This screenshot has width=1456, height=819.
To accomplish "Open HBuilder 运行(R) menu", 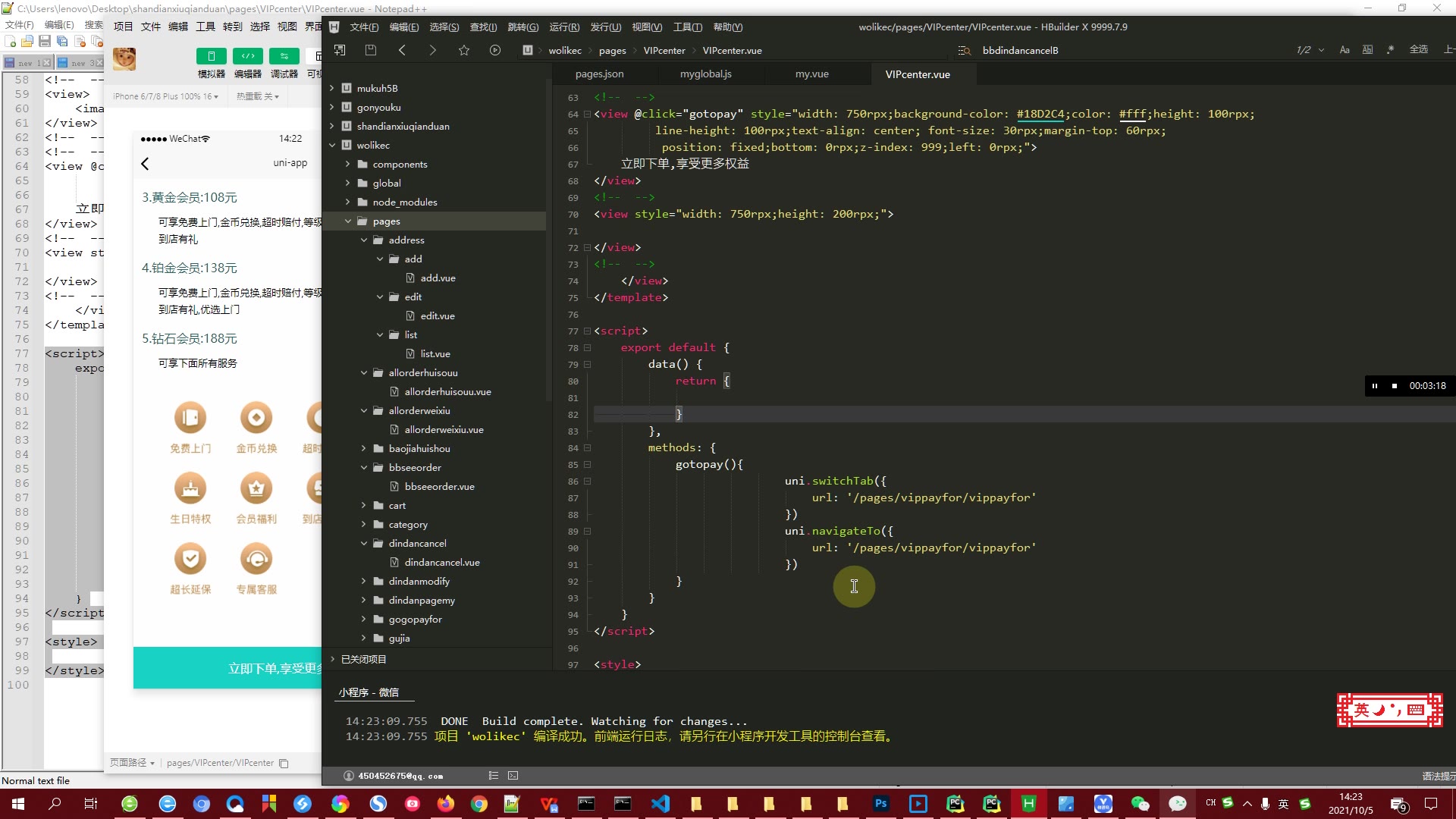I will (x=564, y=27).
